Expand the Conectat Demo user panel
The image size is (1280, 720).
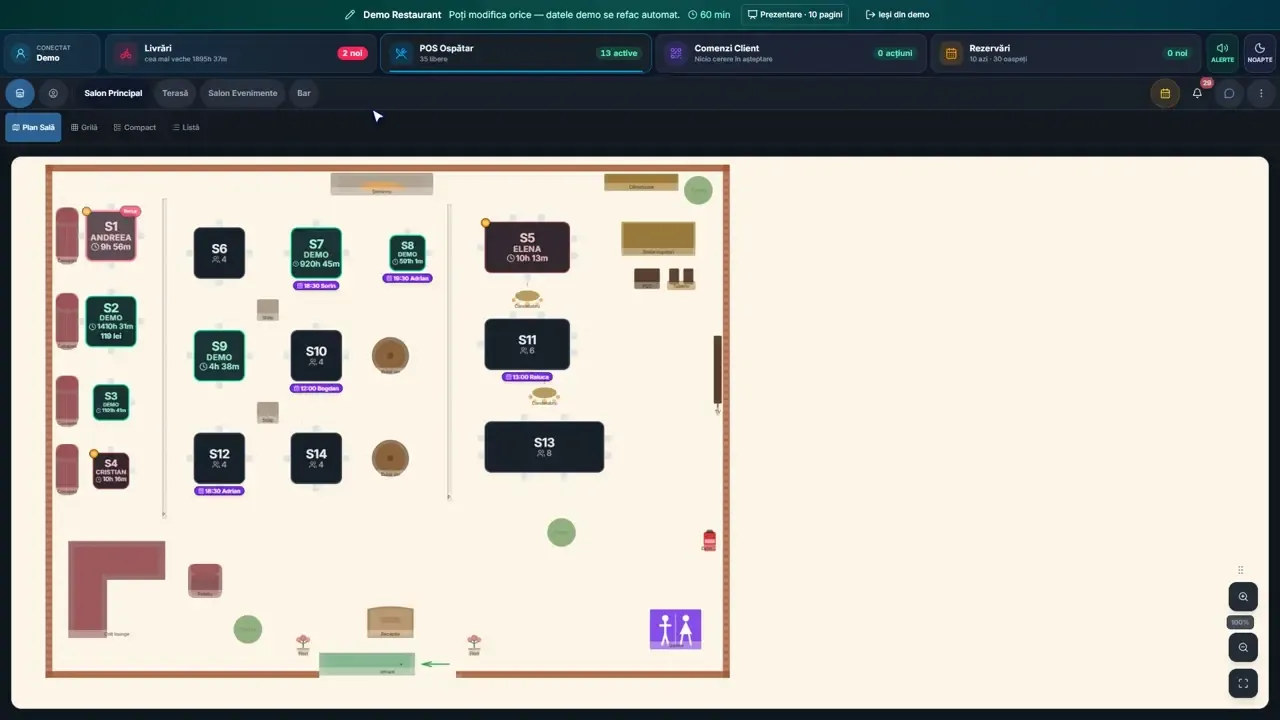point(53,53)
